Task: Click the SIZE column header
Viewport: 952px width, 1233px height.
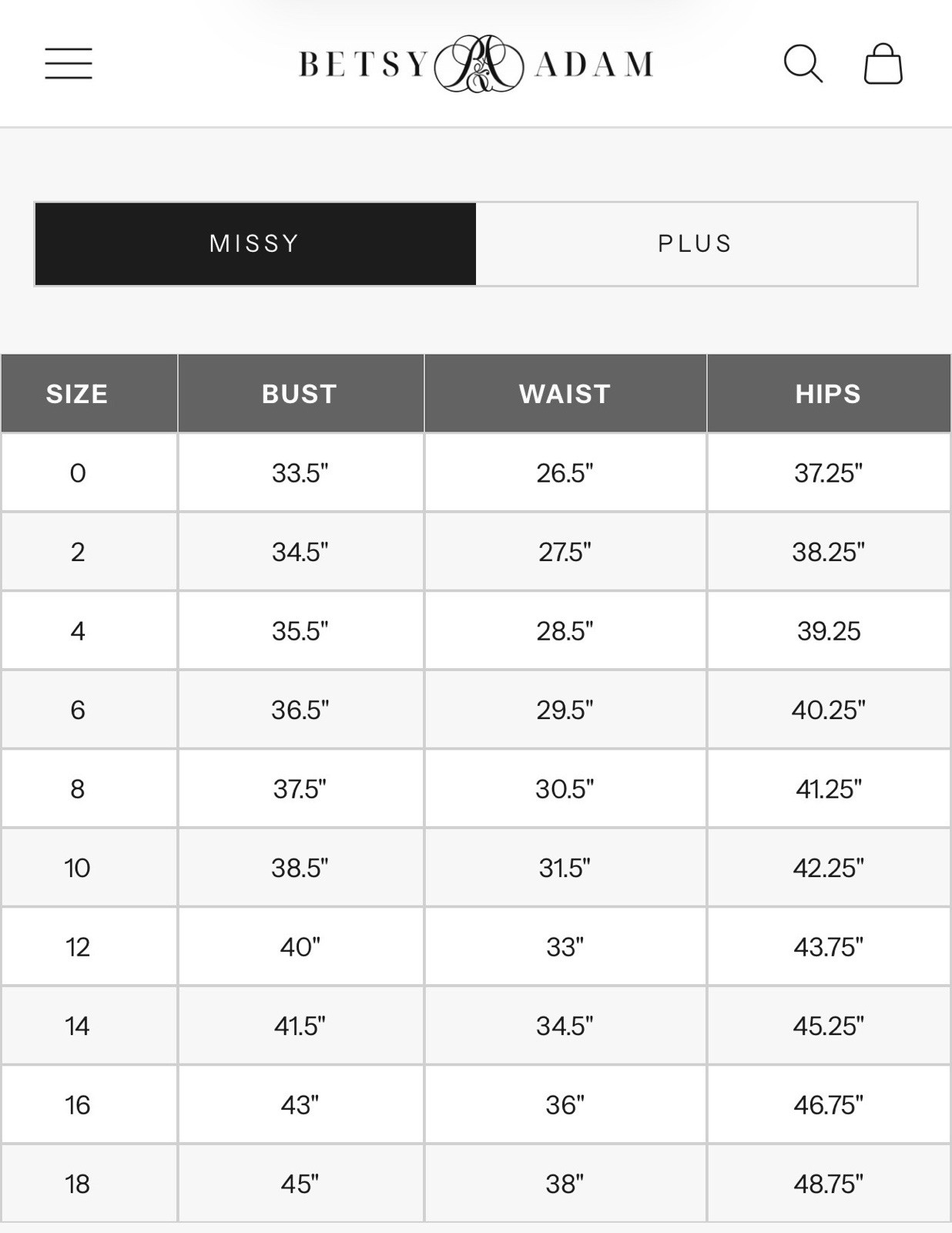Action: pos(77,394)
